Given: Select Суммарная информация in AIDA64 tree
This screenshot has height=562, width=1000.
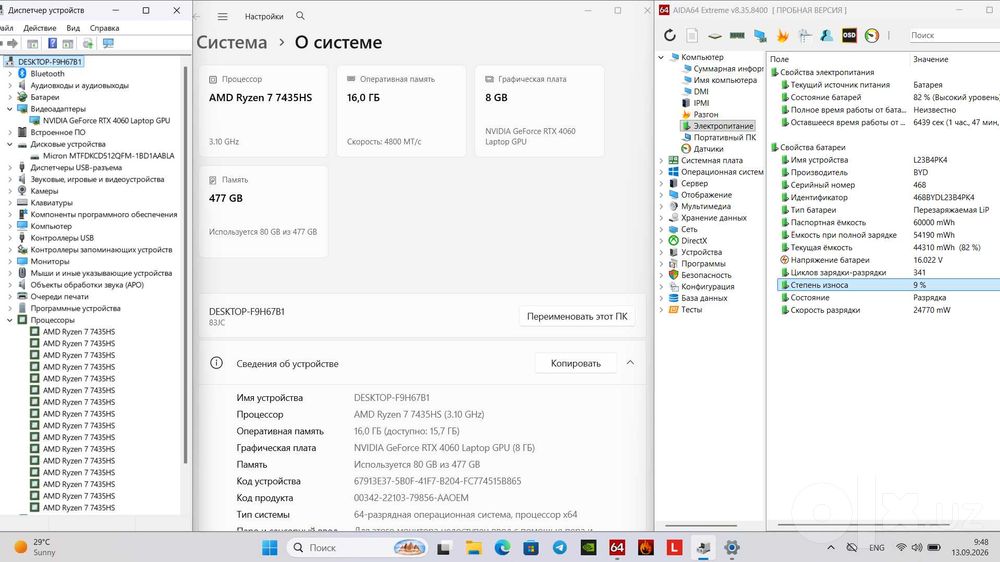Looking at the screenshot, I should point(728,69).
